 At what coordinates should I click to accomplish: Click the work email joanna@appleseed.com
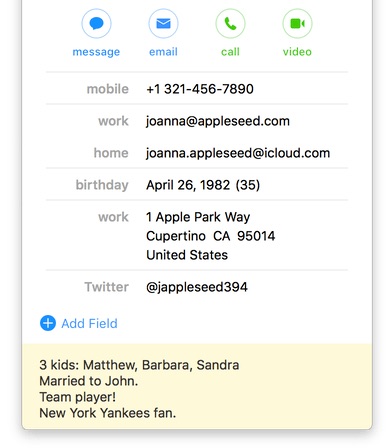click(218, 121)
